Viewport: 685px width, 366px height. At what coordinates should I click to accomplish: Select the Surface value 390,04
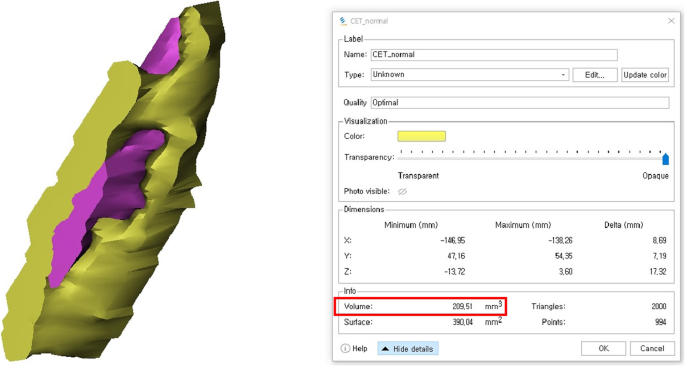pyautogui.click(x=462, y=322)
